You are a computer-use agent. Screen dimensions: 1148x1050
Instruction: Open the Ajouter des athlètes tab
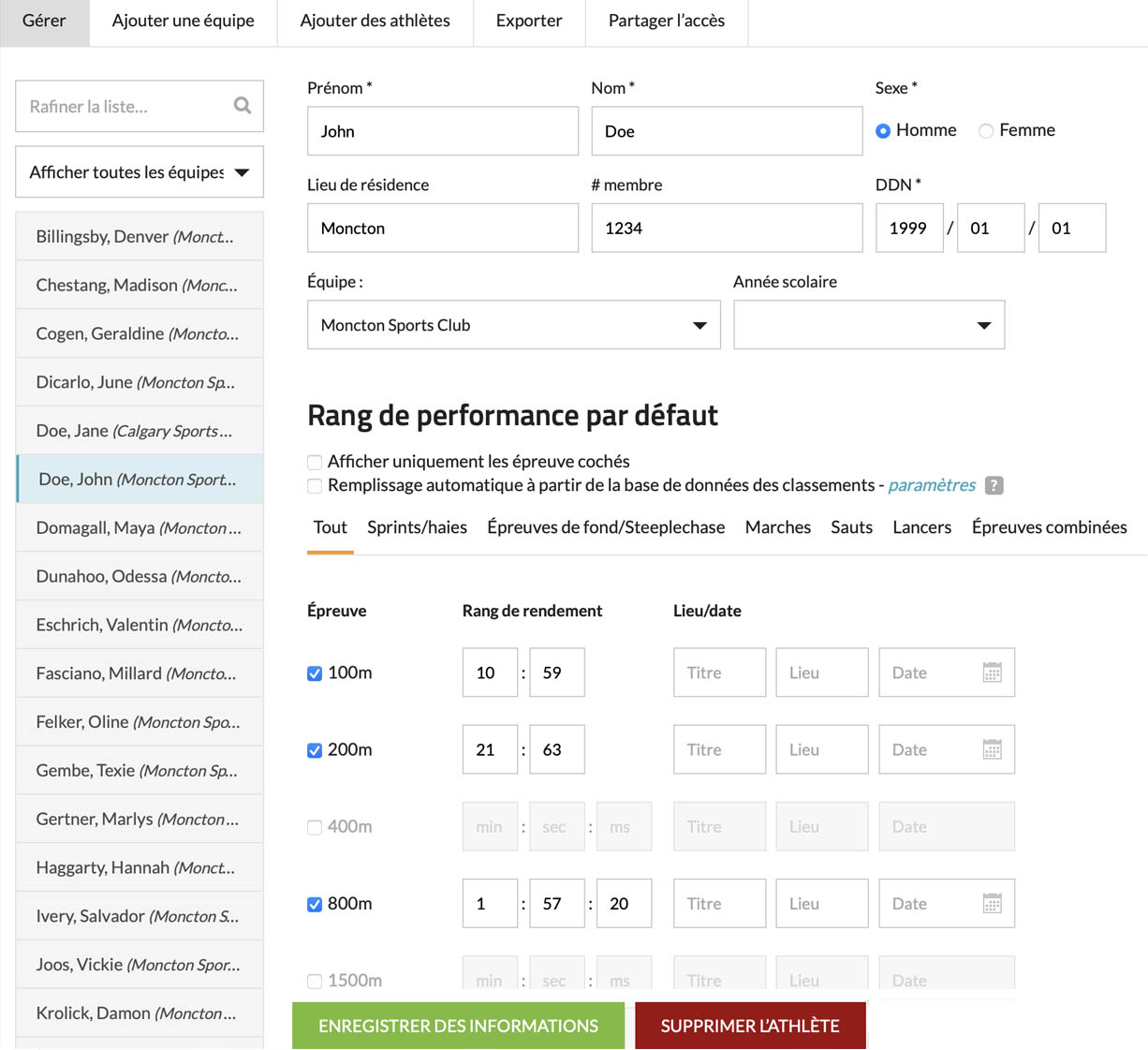[x=375, y=21]
